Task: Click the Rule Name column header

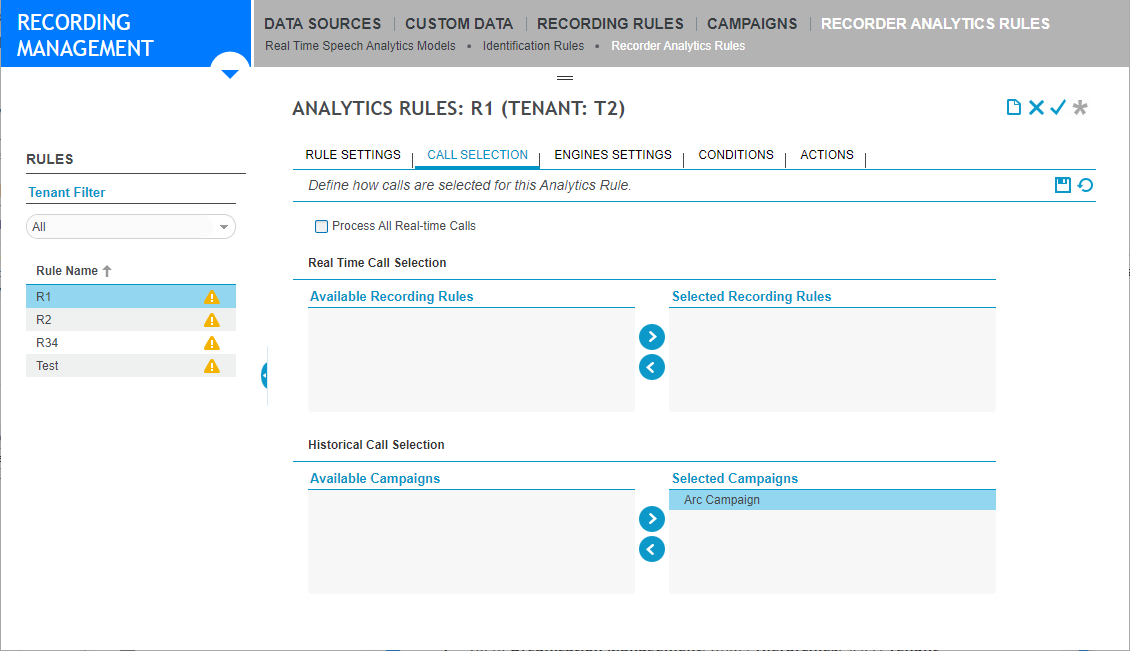Action: [67, 271]
